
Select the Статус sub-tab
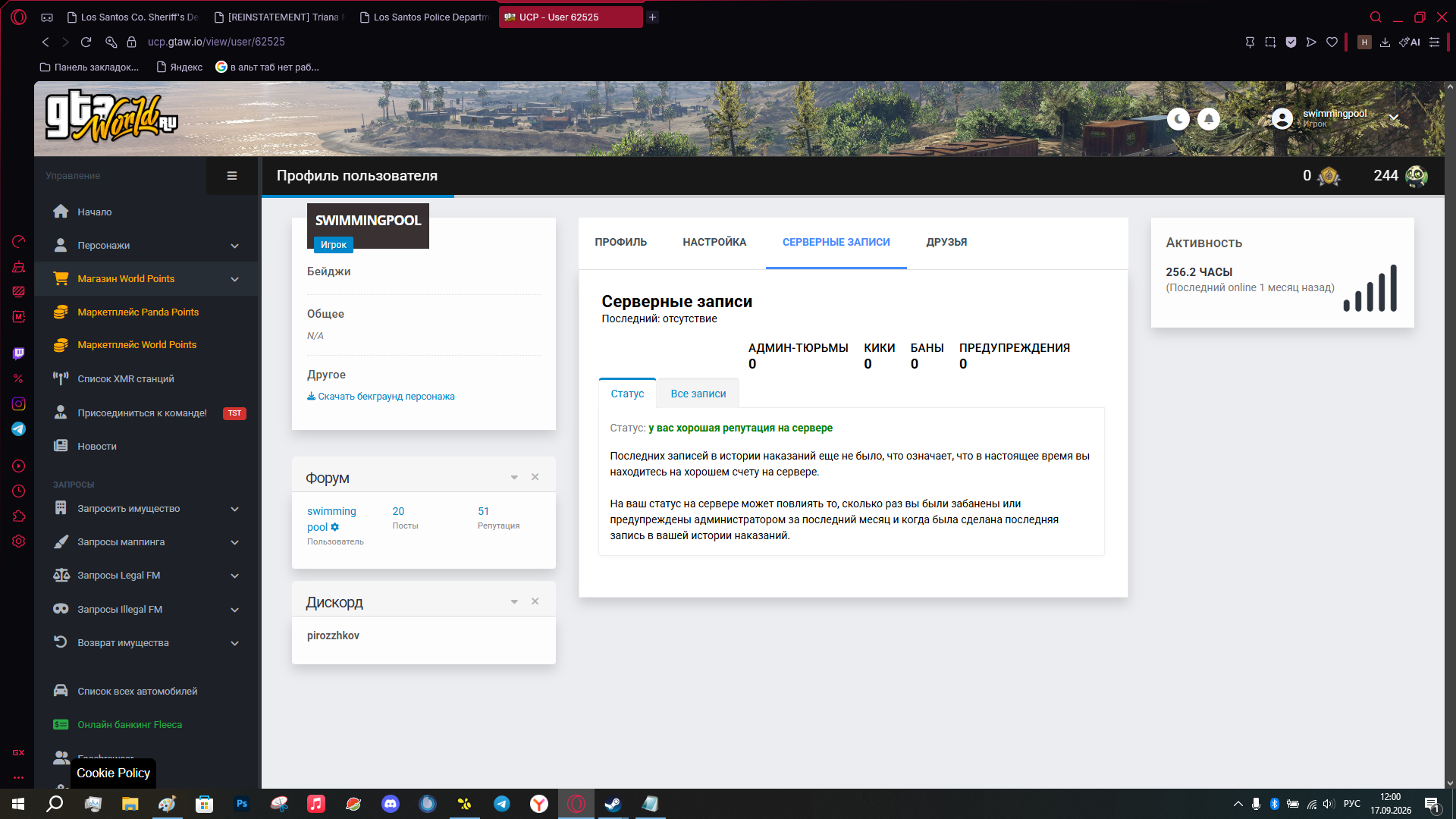coord(627,394)
